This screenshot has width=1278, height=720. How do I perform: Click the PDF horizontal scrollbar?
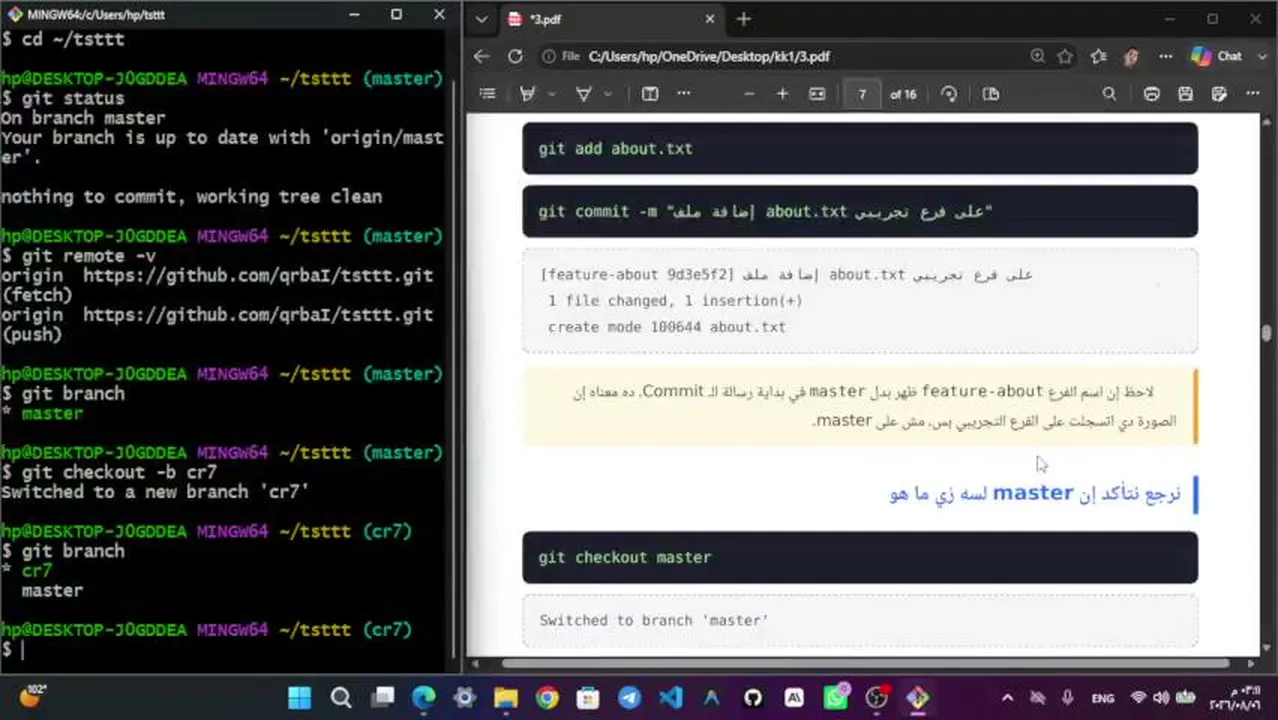pyautogui.click(x=864, y=662)
